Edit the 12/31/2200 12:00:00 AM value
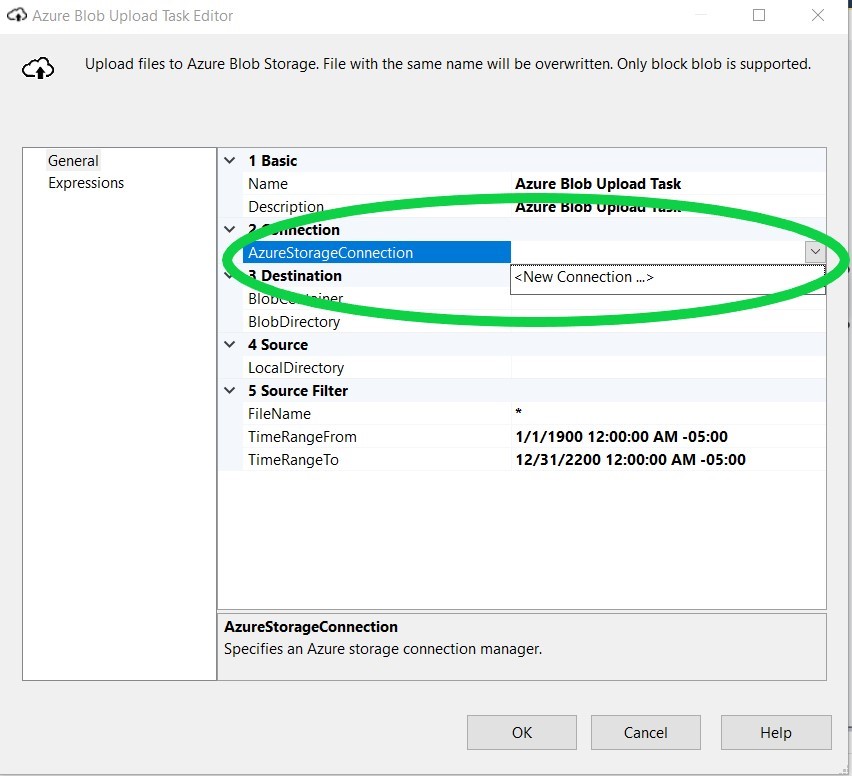This screenshot has width=852, height=776. point(668,460)
